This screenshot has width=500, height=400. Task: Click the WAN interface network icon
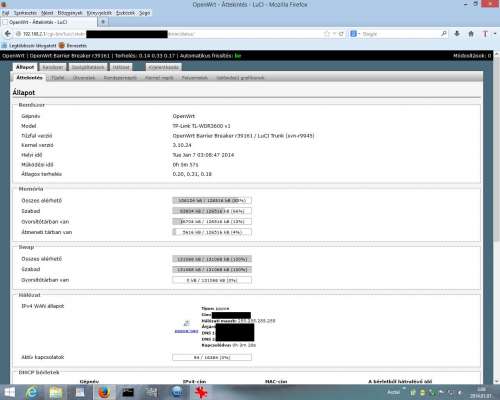pyautogui.click(x=187, y=323)
